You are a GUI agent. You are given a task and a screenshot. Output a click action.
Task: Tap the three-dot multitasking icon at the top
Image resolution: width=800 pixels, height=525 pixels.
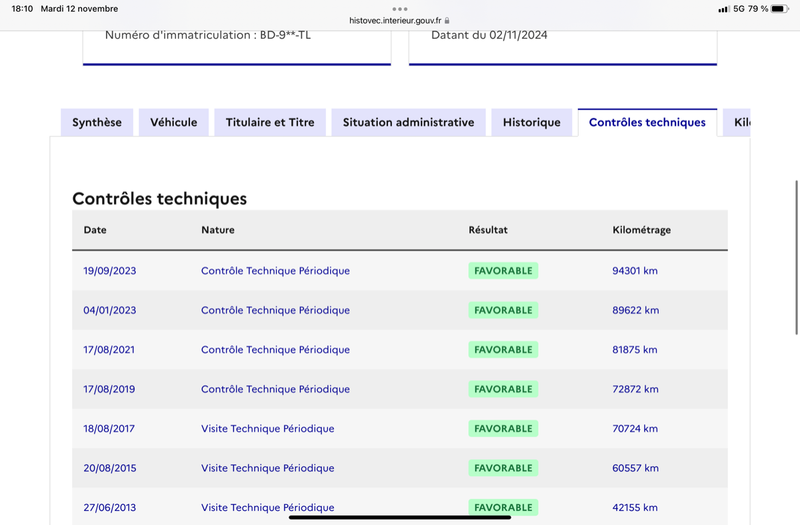[x=400, y=9]
